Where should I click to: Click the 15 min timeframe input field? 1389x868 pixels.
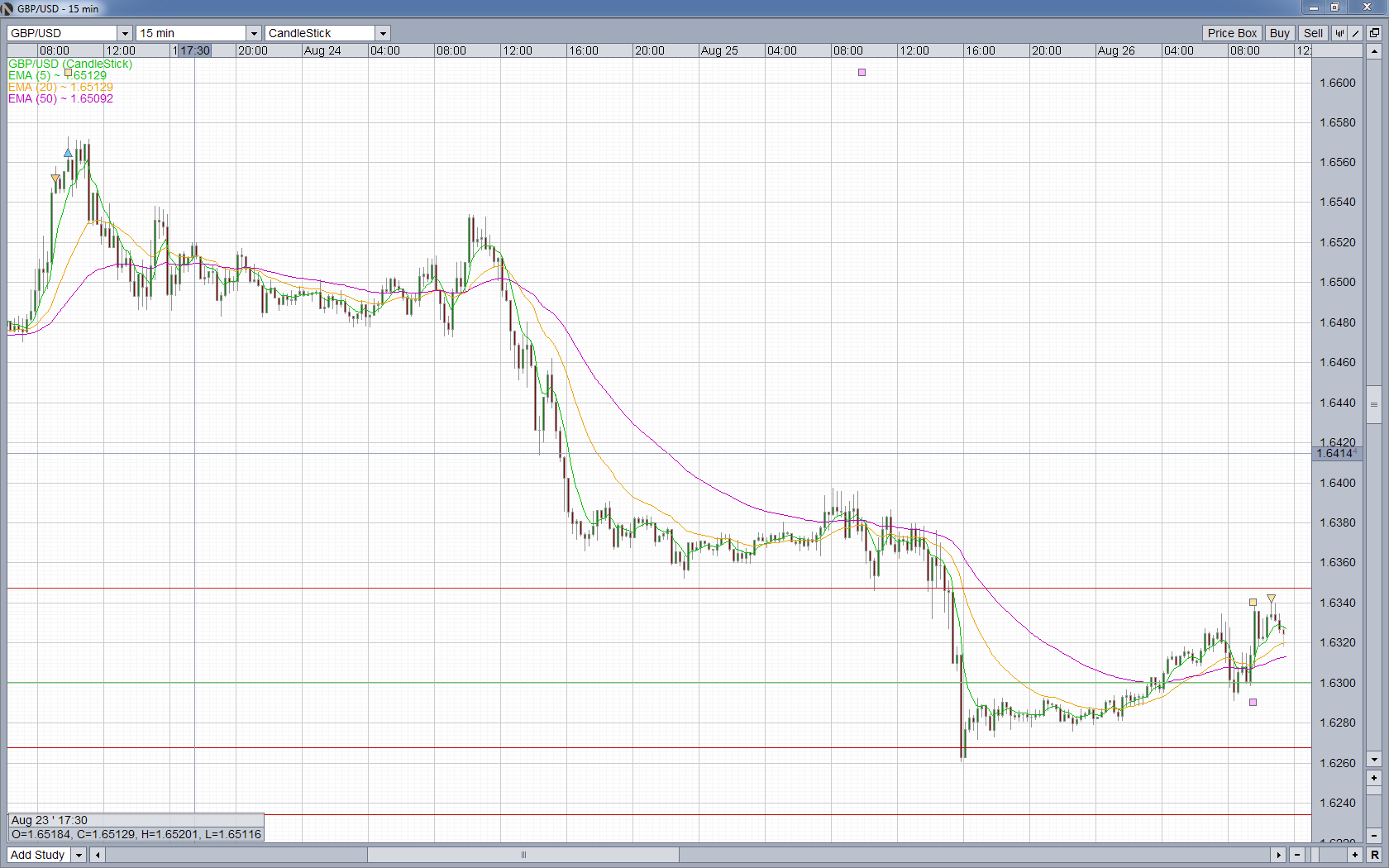click(192, 33)
